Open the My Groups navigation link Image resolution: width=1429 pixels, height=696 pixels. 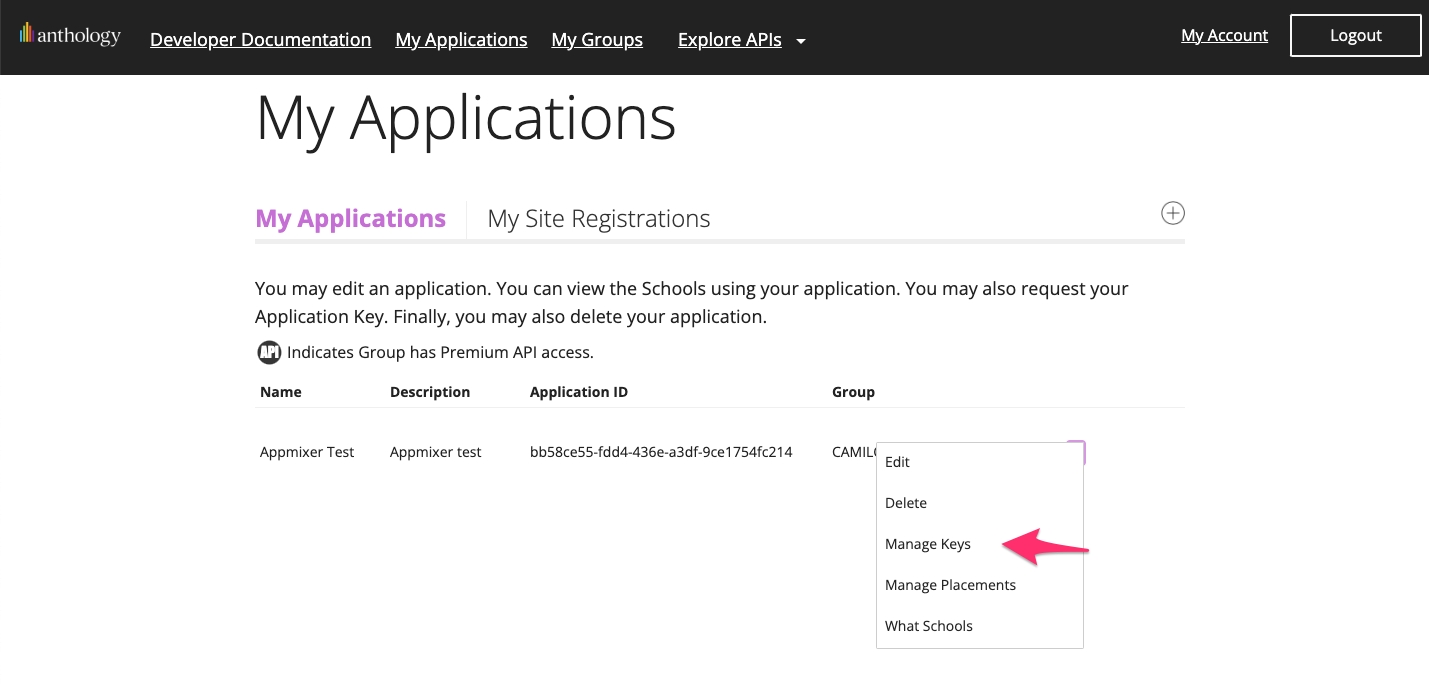pyautogui.click(x=597, y=40)
